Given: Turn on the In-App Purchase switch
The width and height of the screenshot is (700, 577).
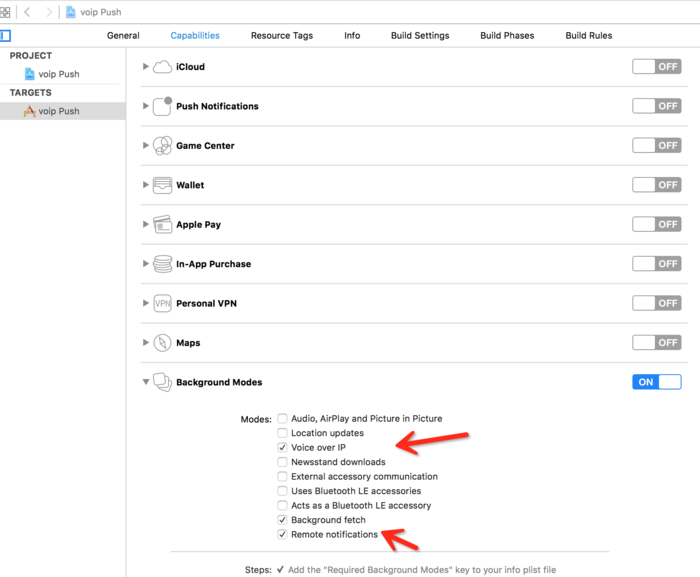Looking at the screenshot, I should 657,263.
